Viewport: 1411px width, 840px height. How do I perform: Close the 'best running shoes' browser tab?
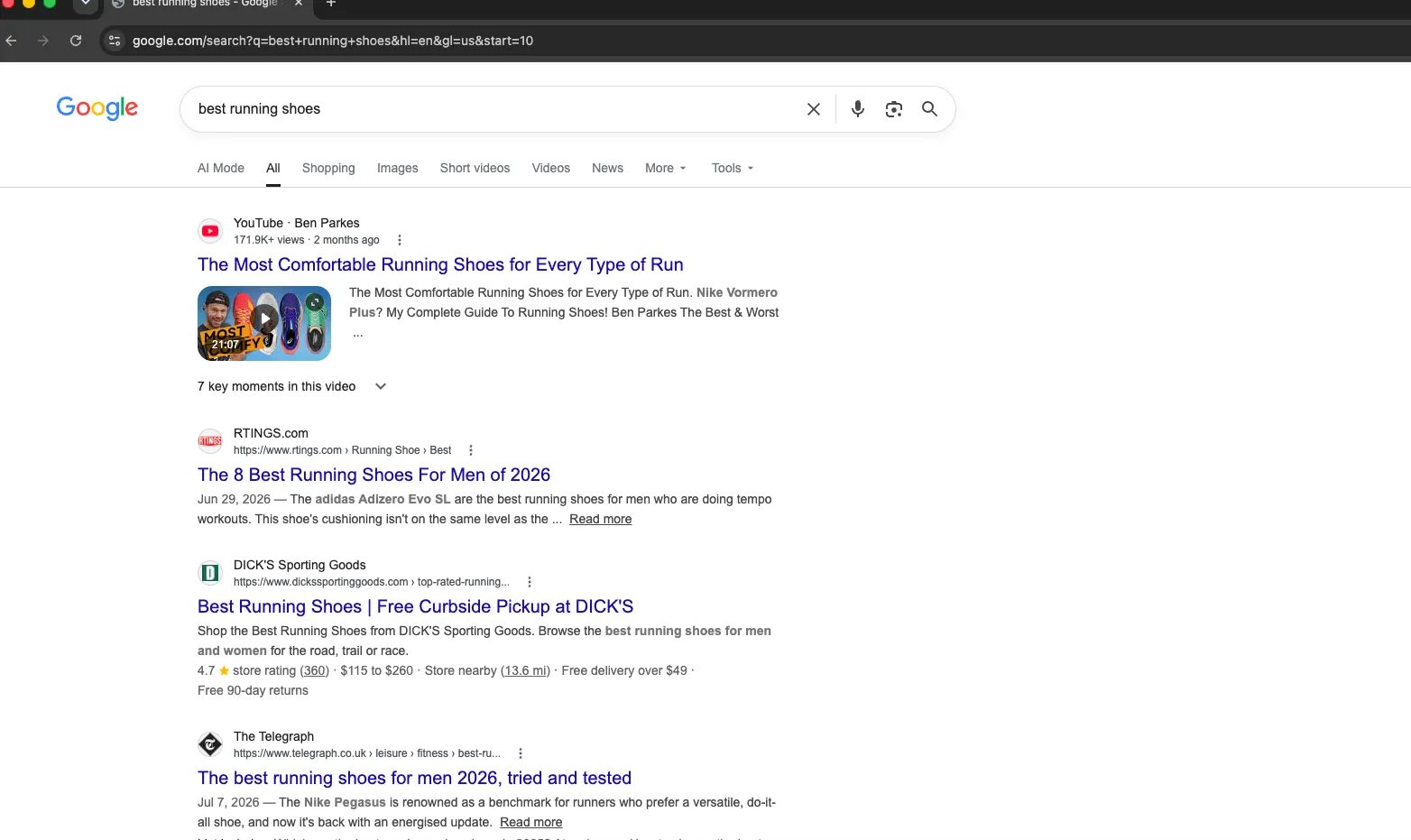click(x=299, y=4)
